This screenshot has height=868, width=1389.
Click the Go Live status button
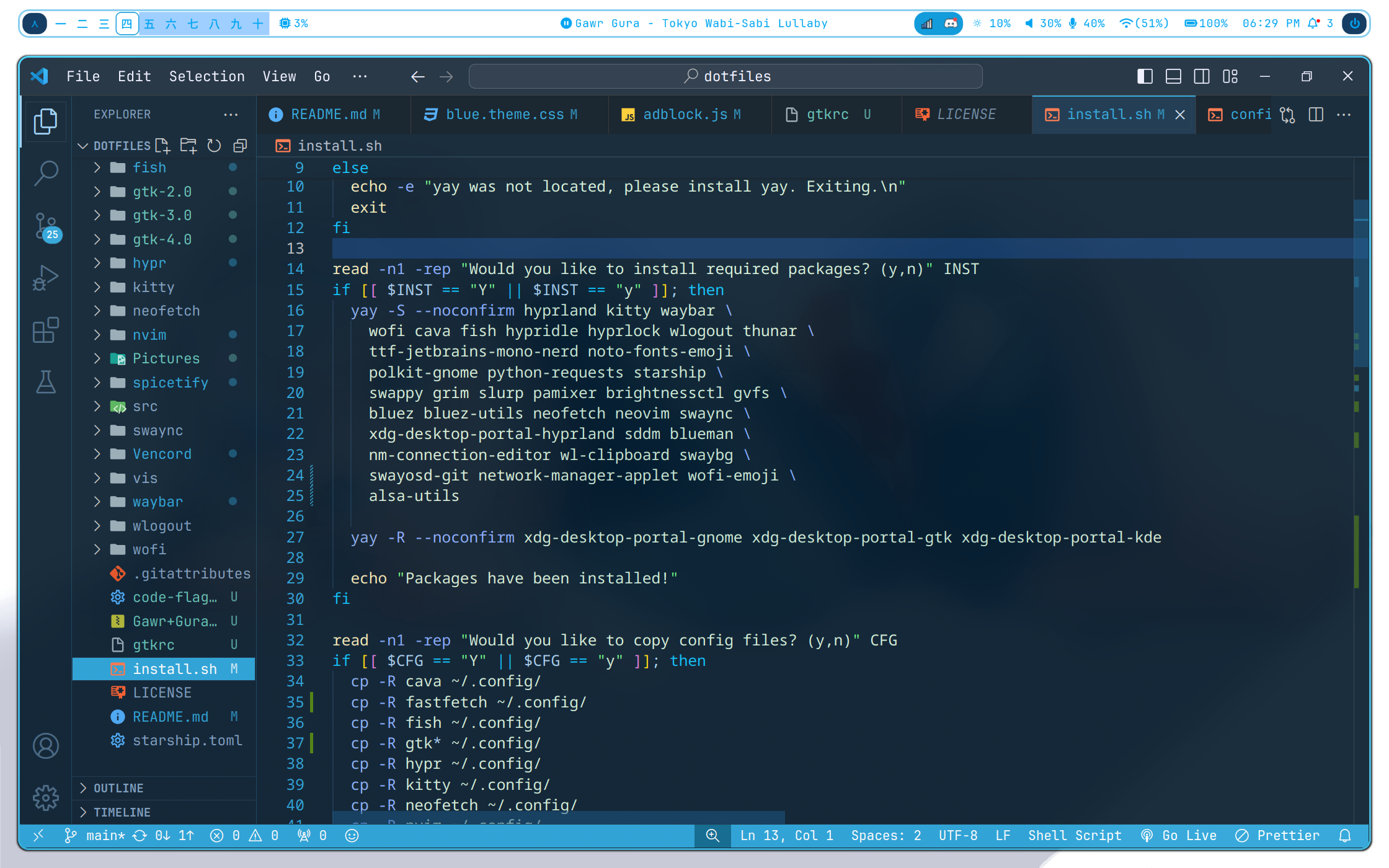tap(1179, 836)
